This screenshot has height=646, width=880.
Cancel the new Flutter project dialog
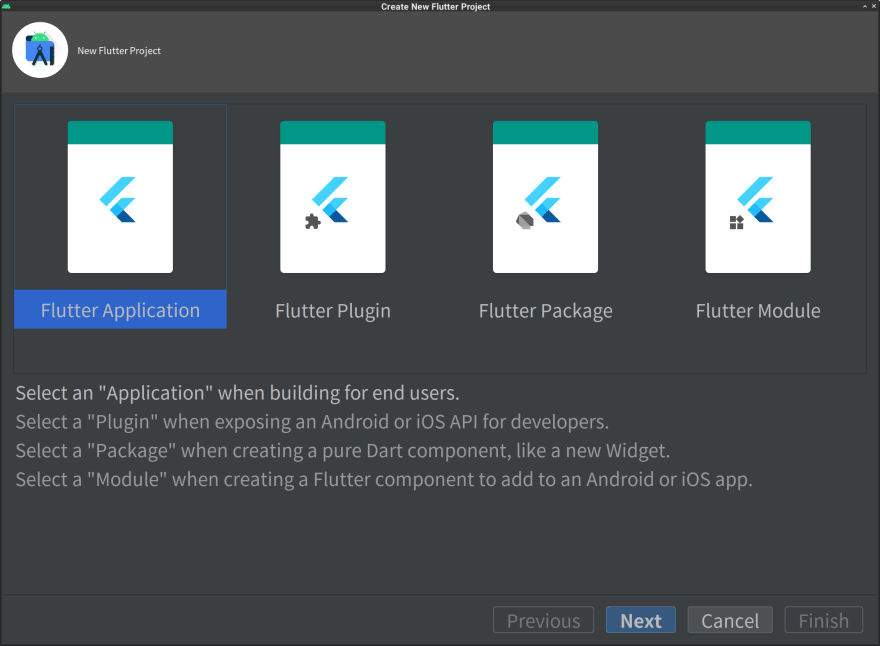[x=730, y=620]
